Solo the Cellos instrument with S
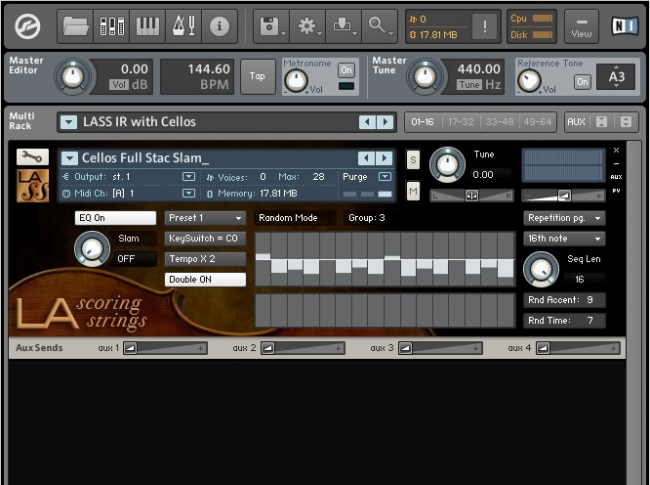Image resolution: width=650 pixels, height=485 pixels. click(413, 160)
